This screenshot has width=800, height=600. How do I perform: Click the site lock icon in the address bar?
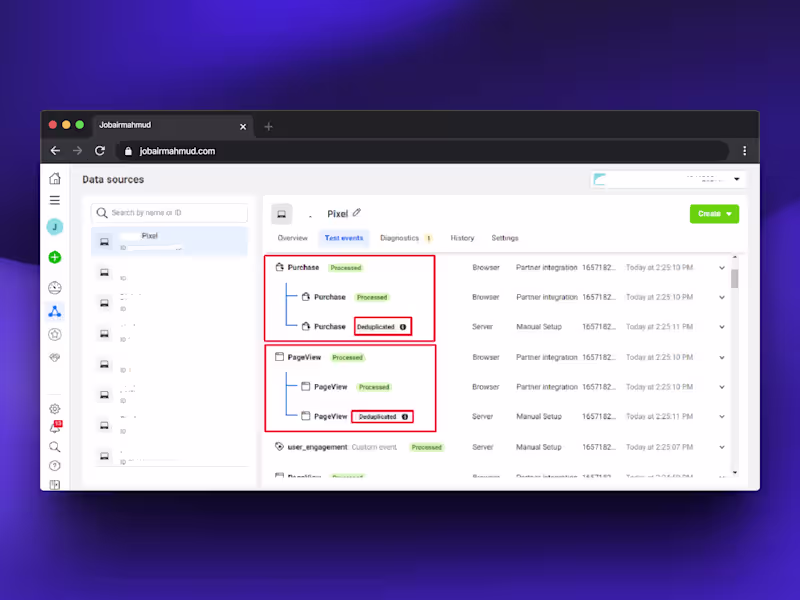[128, 151]
